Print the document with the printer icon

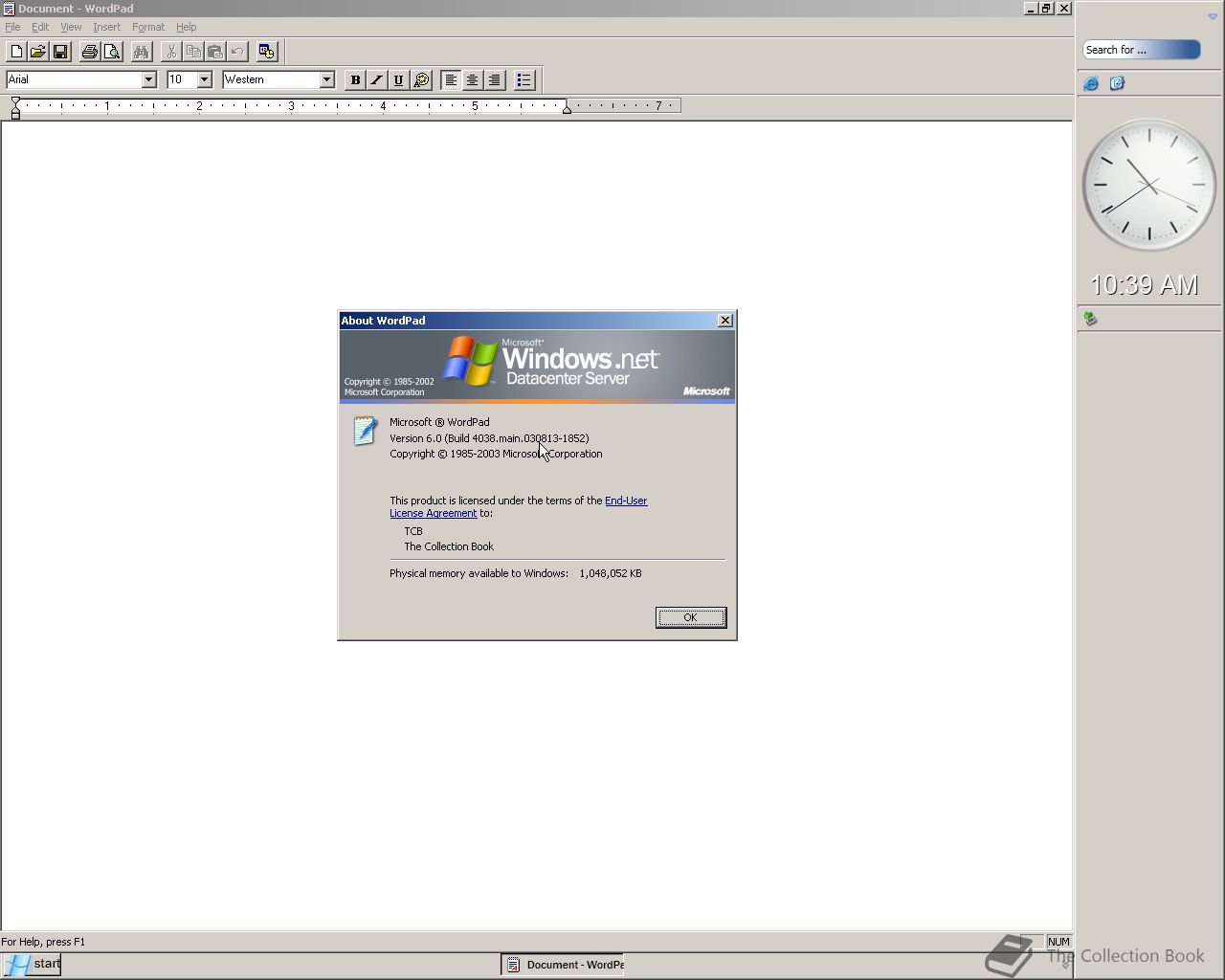(90, 52)
